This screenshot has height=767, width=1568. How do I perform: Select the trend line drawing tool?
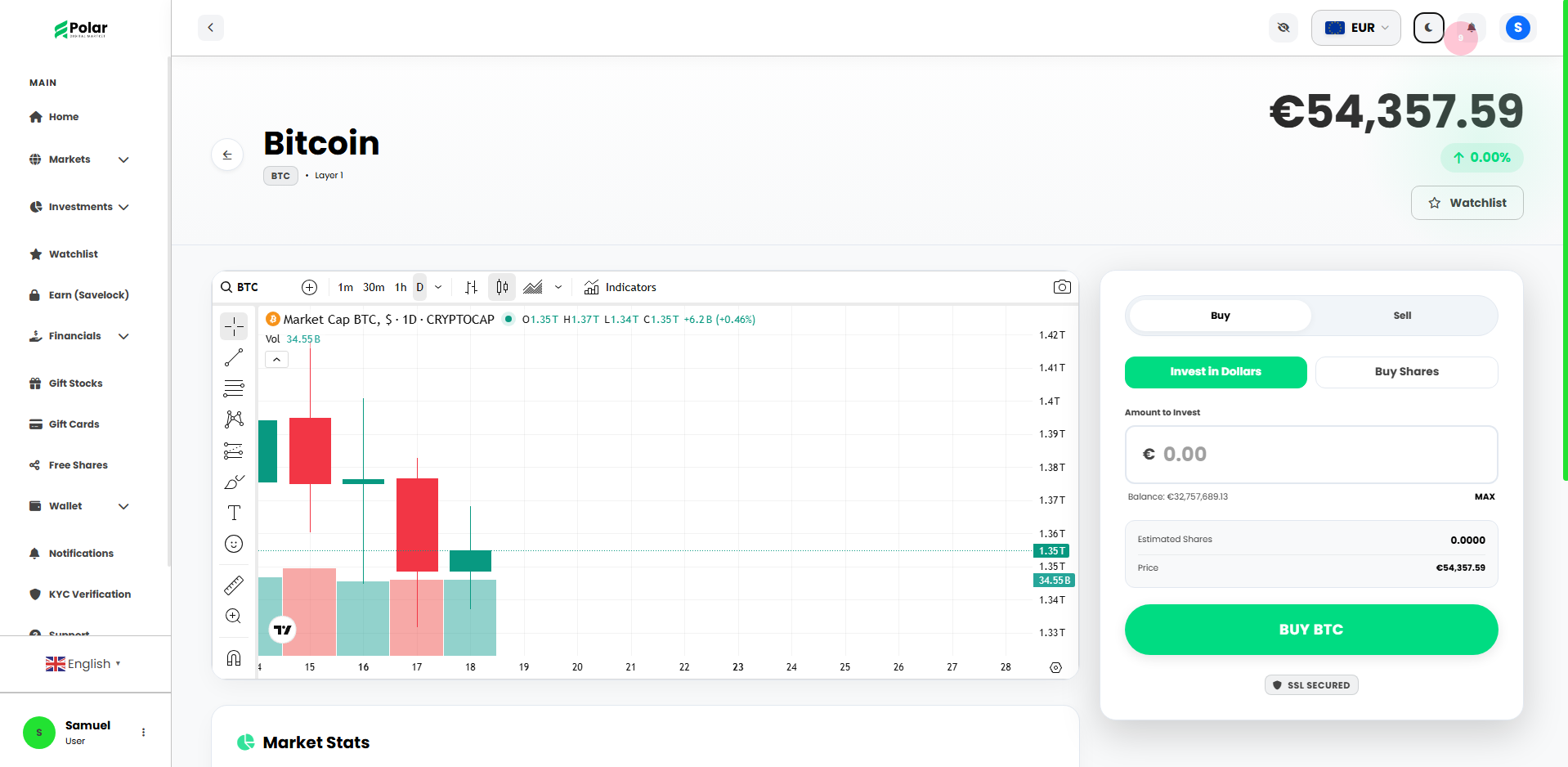(234, 357)
